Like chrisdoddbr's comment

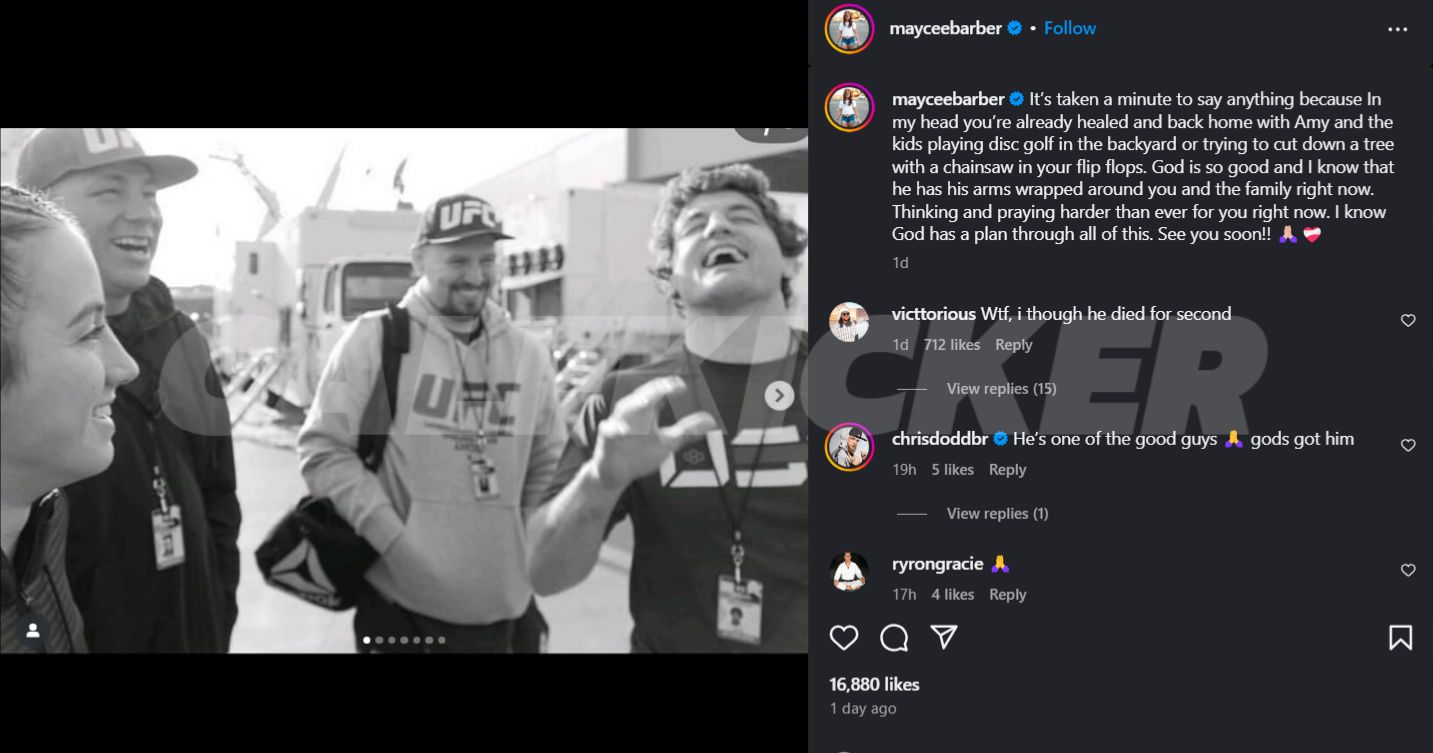(1408, 446)
